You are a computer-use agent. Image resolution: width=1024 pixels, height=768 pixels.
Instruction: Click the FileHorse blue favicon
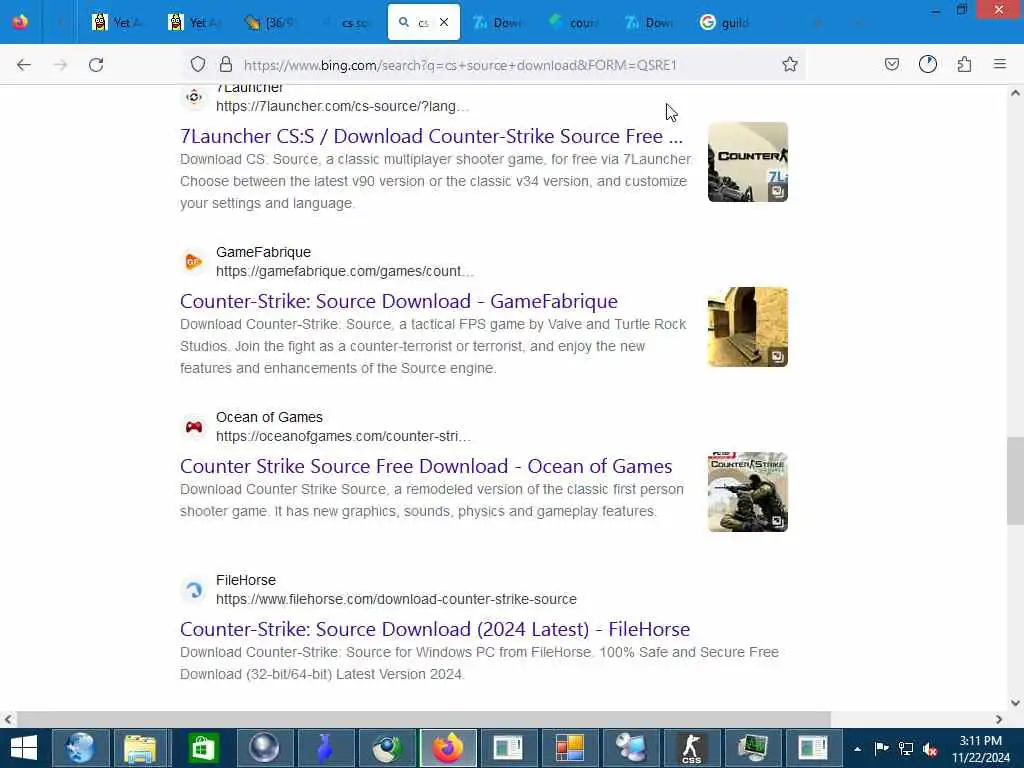194,590
